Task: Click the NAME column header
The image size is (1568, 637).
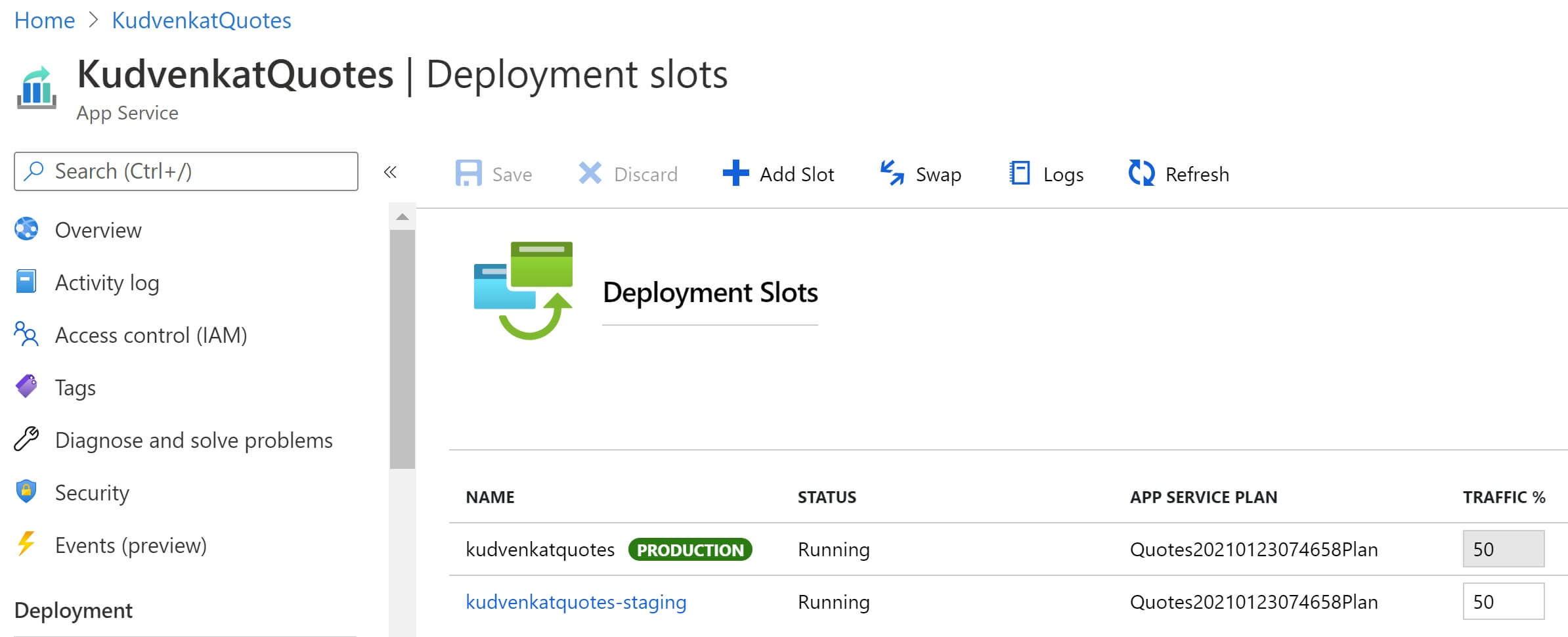Action: click(490, 497)
